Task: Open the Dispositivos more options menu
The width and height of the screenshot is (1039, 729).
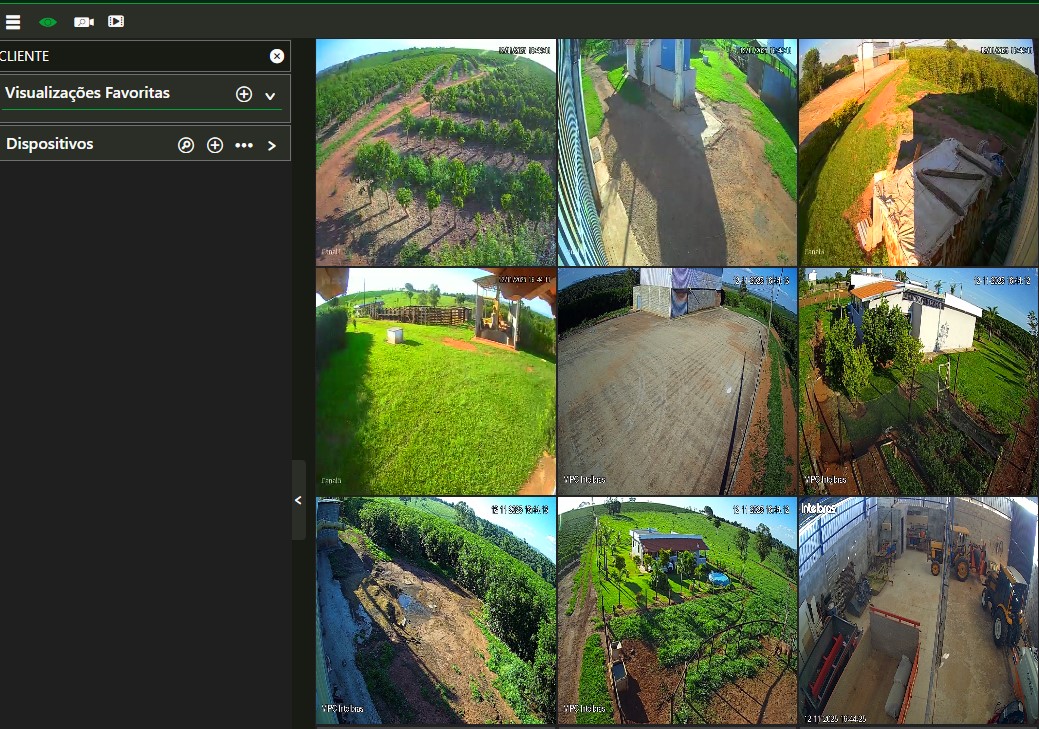Action: click(244, 145)
